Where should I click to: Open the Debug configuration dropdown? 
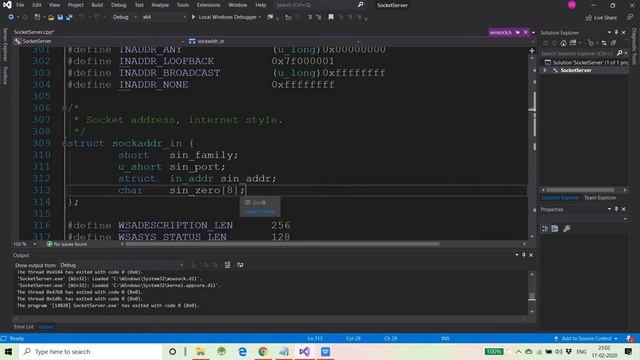124,17
